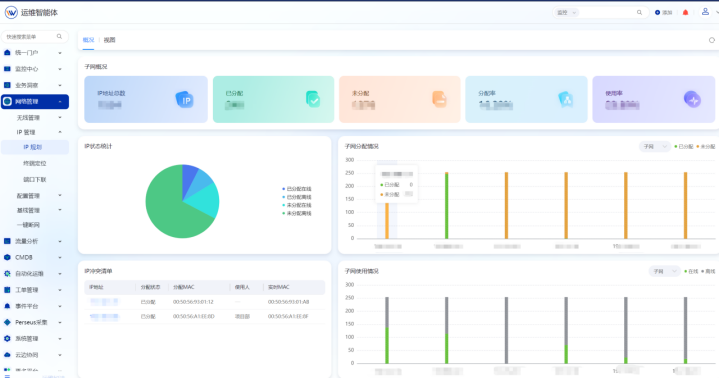
Task: Expand the 统一门户 menu arrow
Action: click(x=60, y=53)
